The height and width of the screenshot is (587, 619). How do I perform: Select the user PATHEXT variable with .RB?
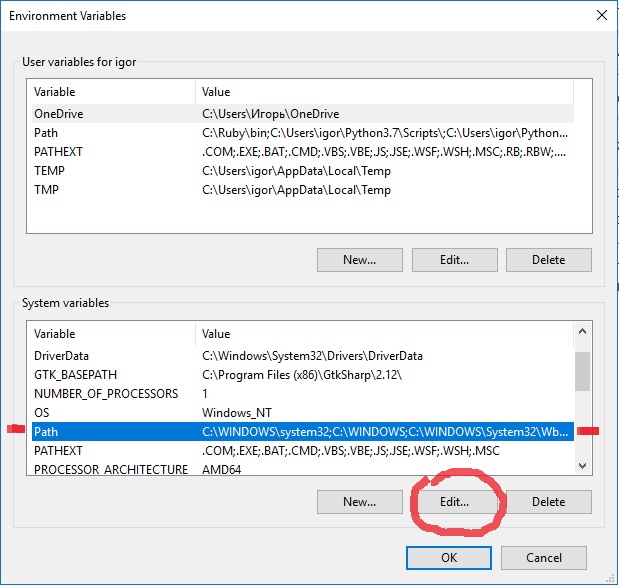pyautogui.click(x=303, y=152)
